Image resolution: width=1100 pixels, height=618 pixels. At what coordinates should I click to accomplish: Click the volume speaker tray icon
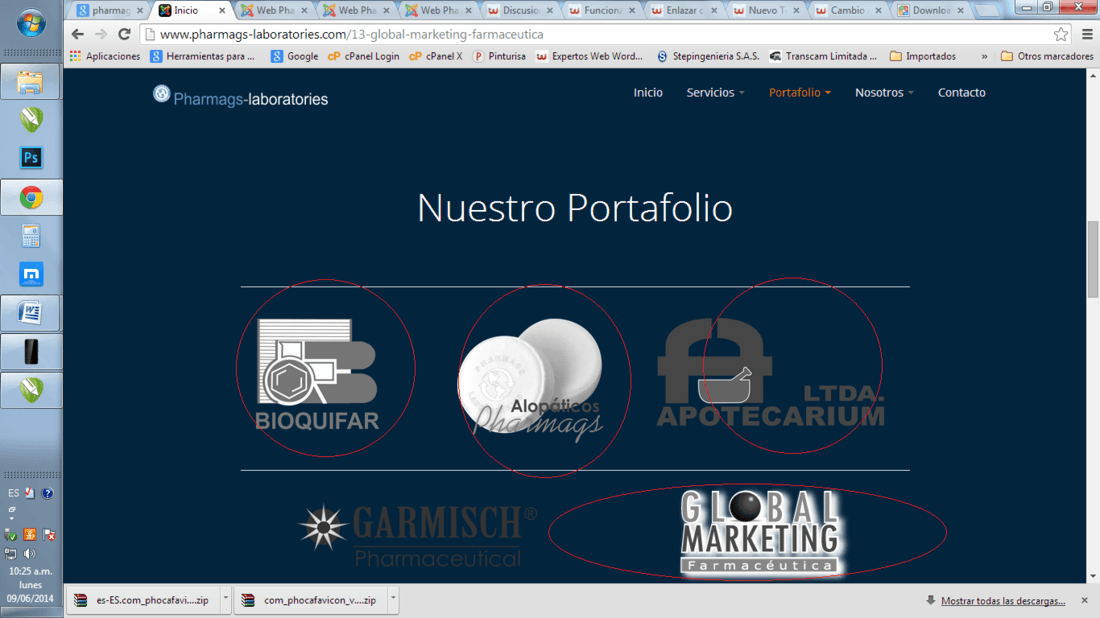(29, 553)
